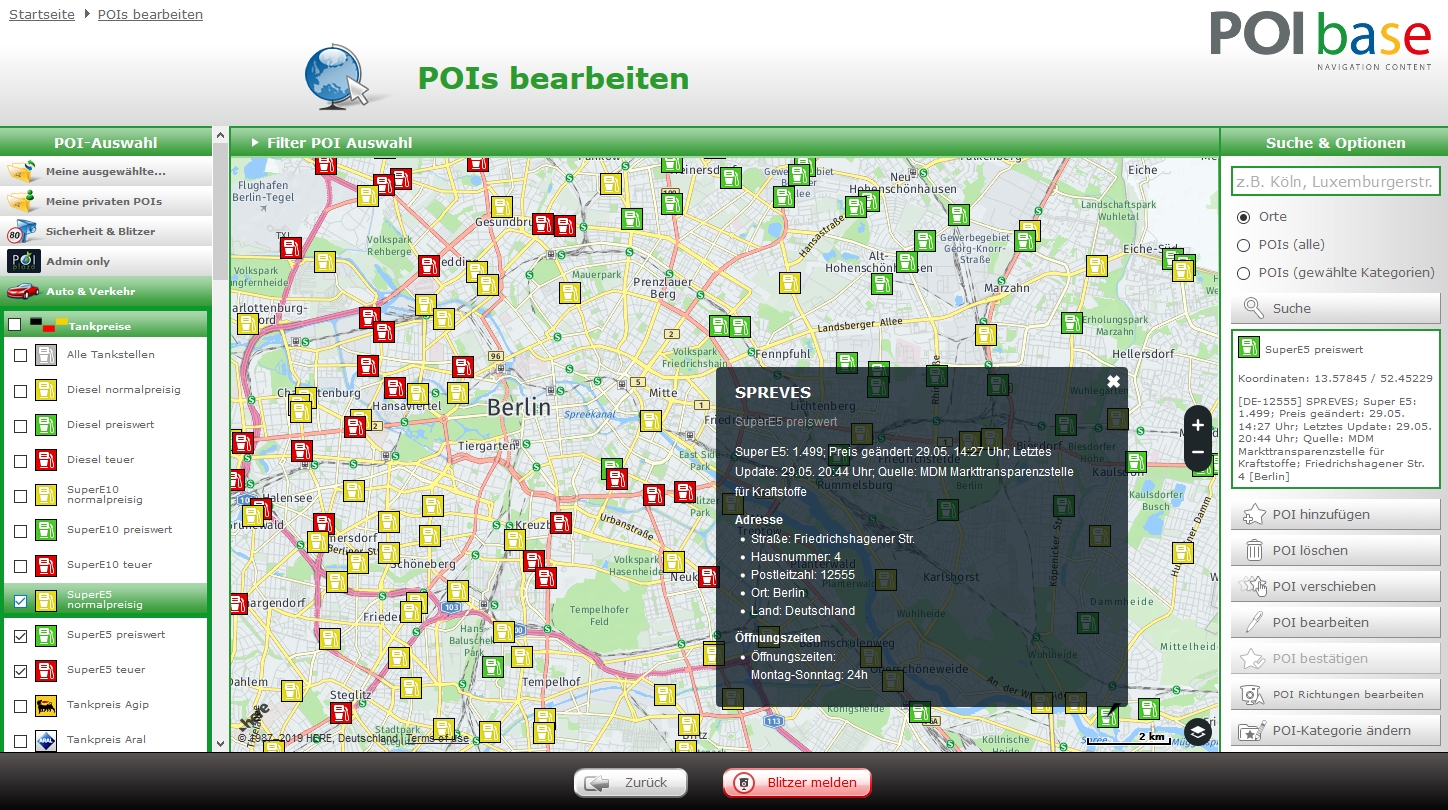Close the SPREVES info popup
The width and height of the screenshot is (1448, 810).
(x=1113, y=382)
